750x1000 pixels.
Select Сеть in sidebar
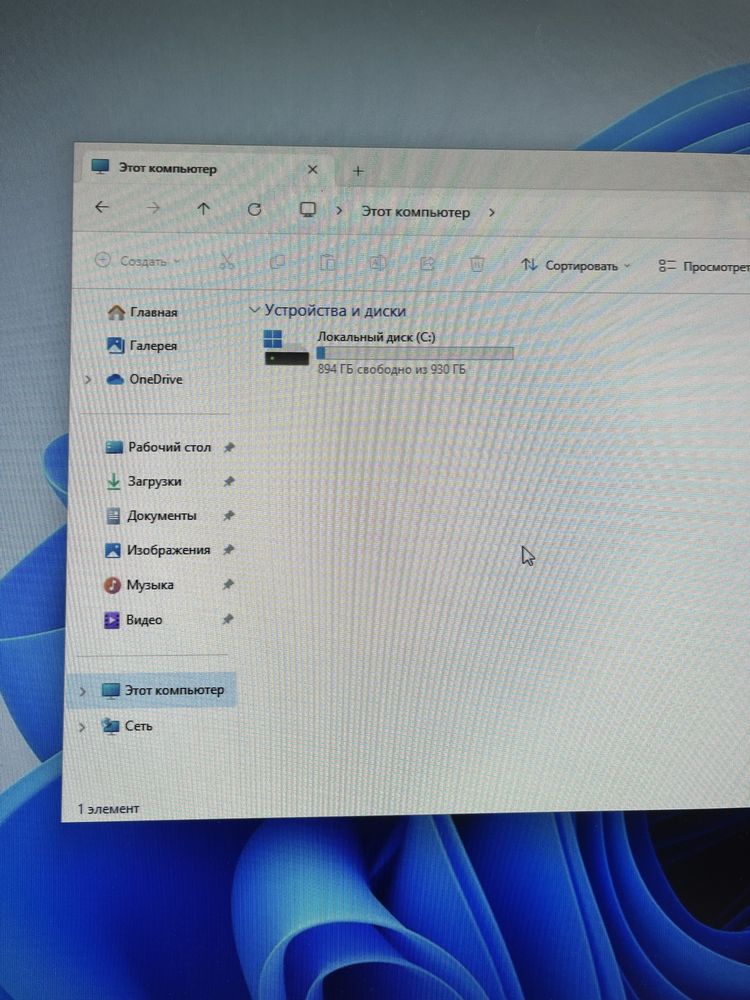point(127,726)
